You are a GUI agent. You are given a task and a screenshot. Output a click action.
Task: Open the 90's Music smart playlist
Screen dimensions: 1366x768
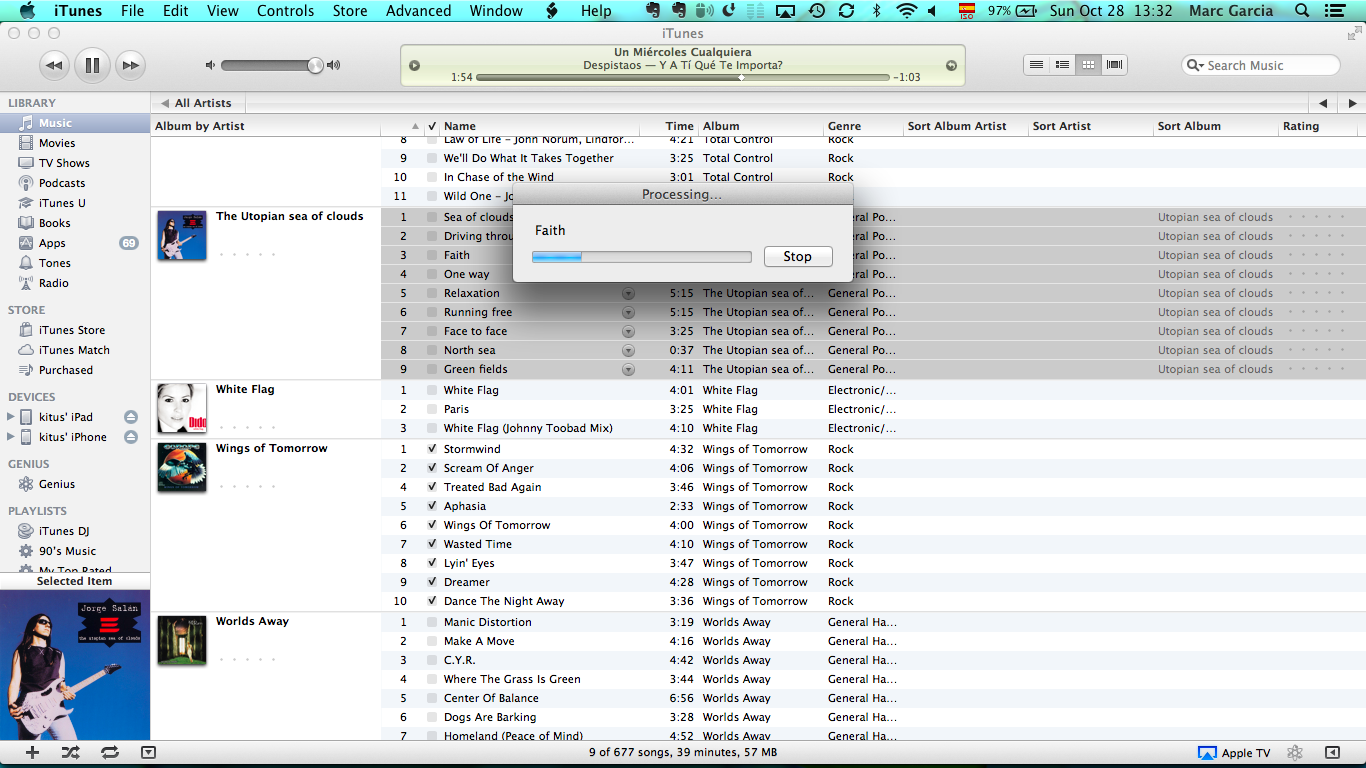pos(67,551)
